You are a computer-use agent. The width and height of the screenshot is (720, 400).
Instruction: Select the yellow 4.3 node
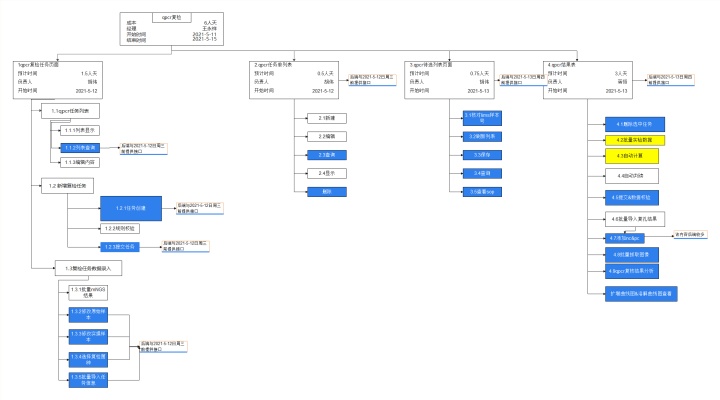[632, 156]
